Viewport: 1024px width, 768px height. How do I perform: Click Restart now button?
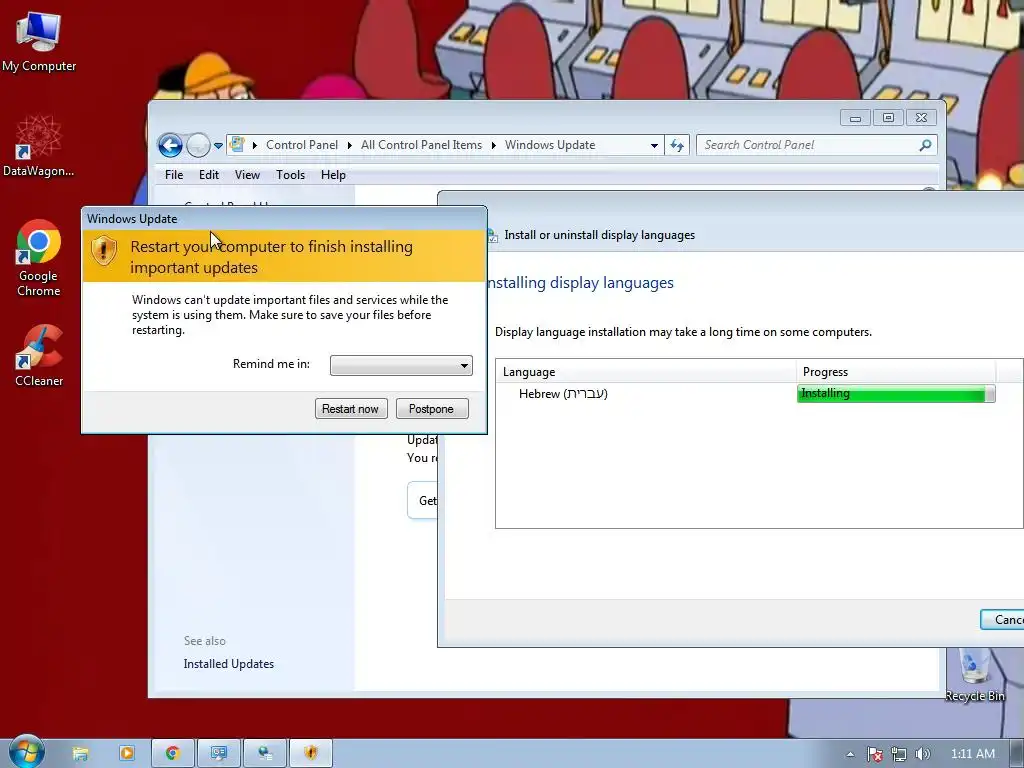[x=351, y=409]
